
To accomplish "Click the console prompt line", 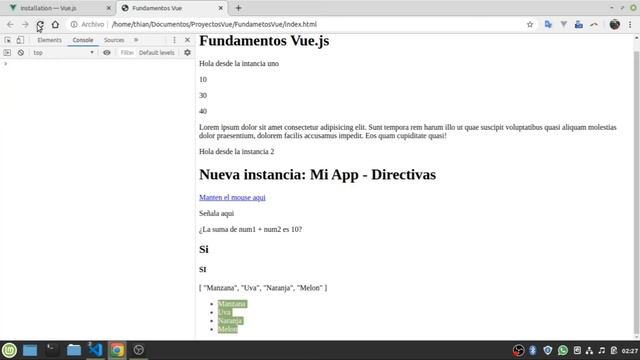I will point(98,64).
